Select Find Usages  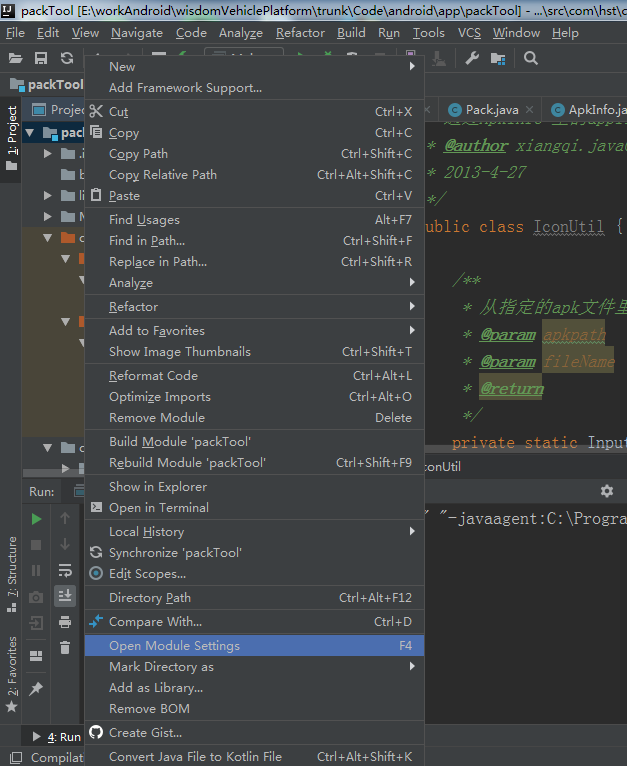click(x=254, y=220)
